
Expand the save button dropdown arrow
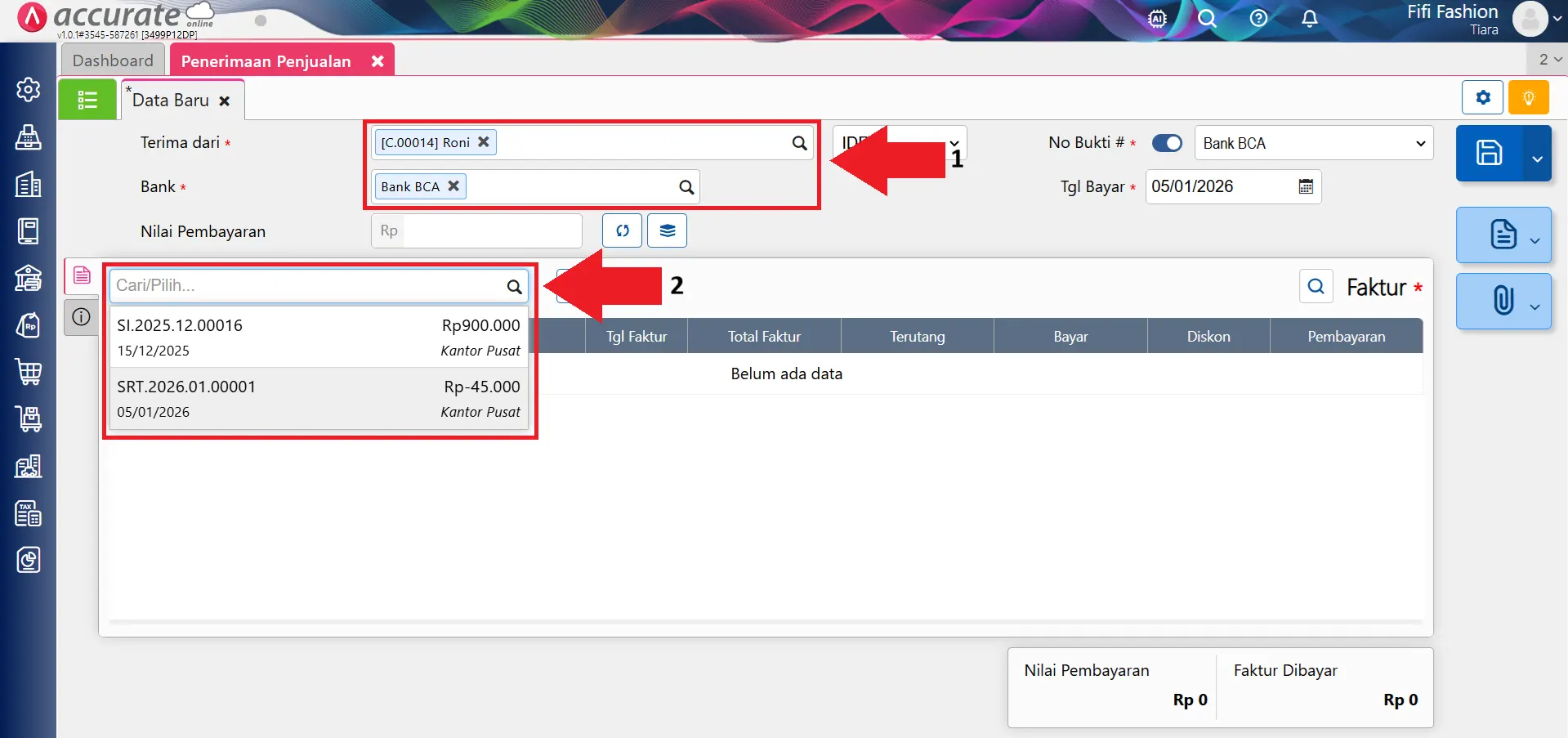[1537, 158]
